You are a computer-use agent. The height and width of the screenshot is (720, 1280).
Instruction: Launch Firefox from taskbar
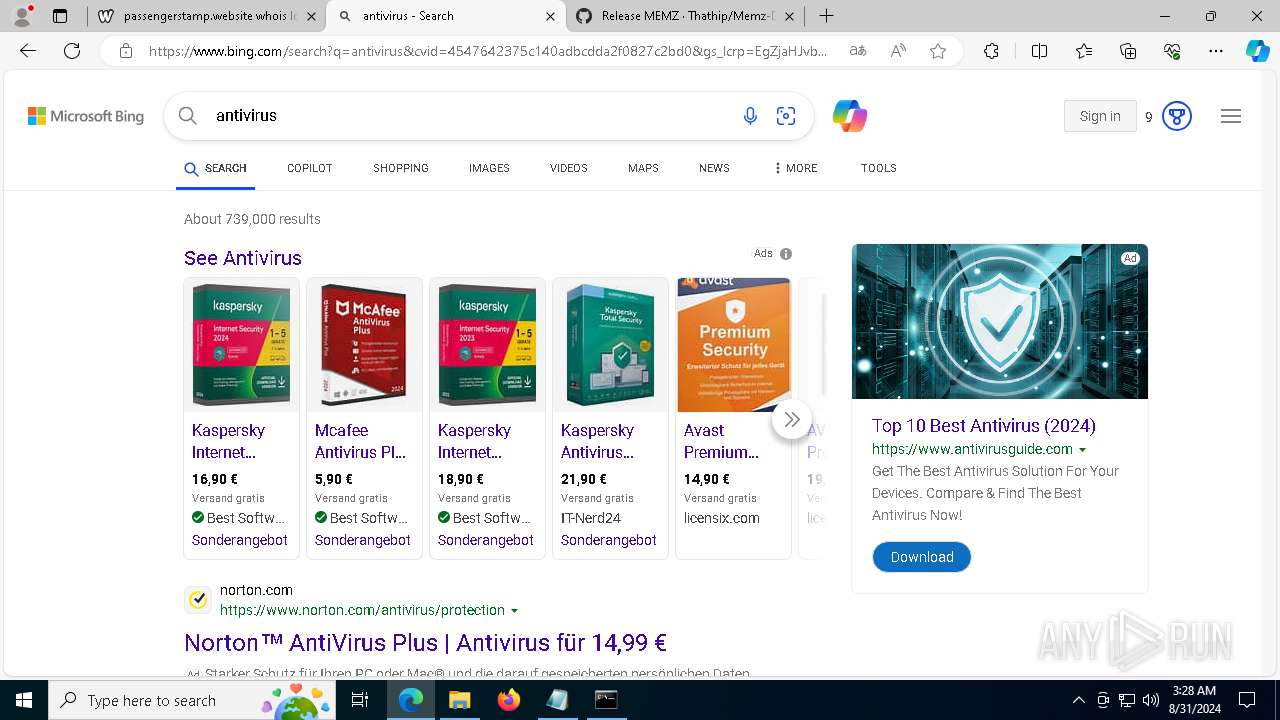pyautogui.click(x=509, y=700)
